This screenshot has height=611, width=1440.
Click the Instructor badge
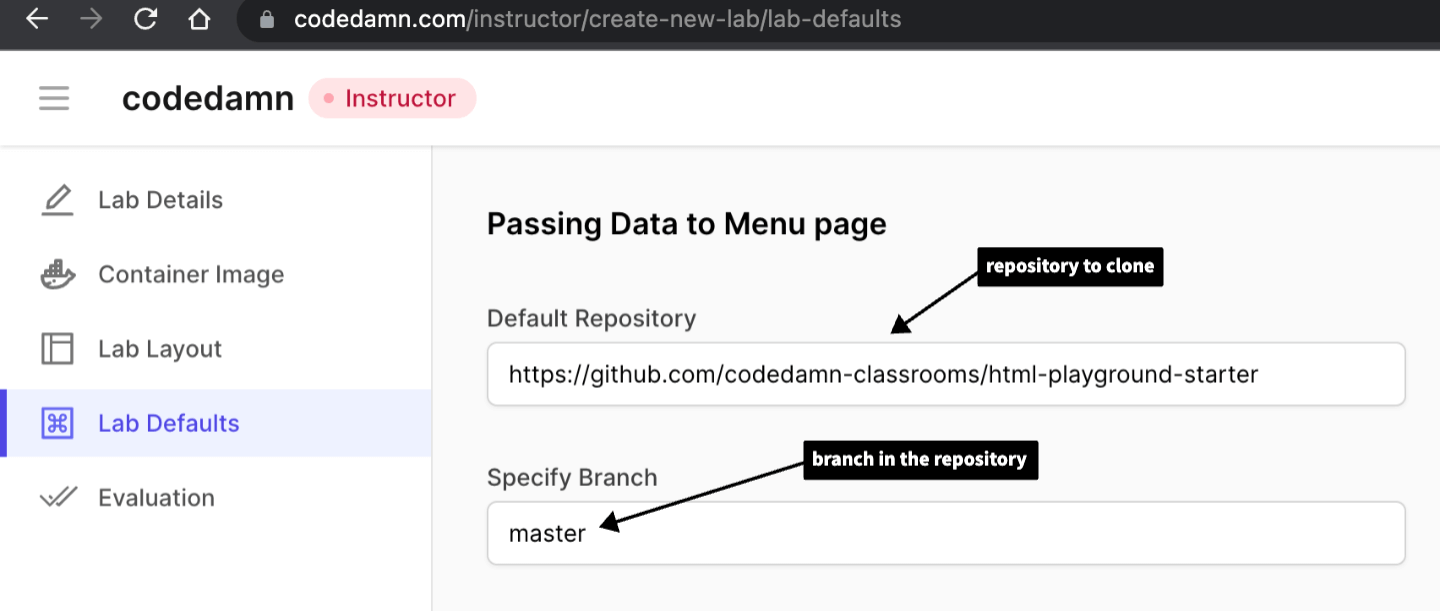click(392, 97)
